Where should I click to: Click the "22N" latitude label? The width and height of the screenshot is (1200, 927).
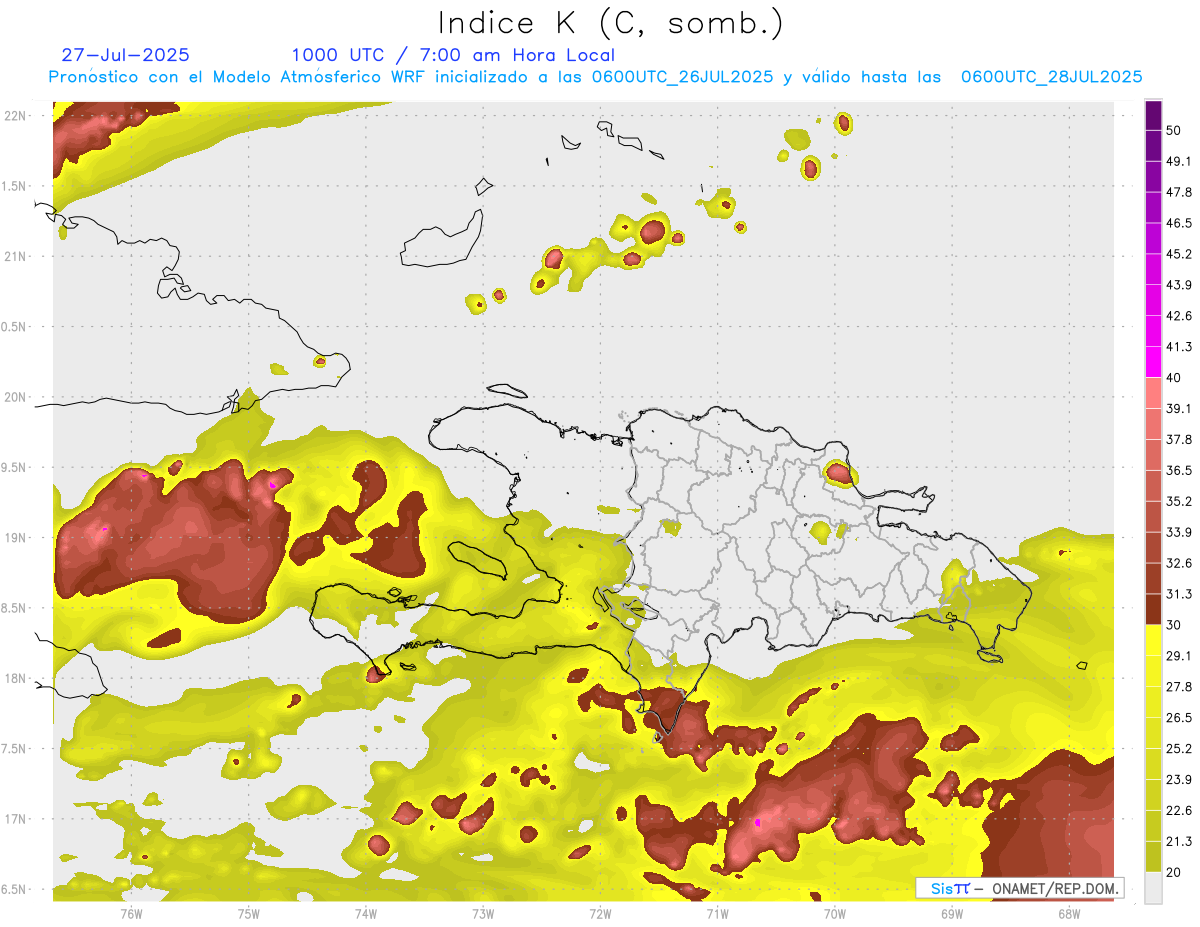tap(15, 116)
